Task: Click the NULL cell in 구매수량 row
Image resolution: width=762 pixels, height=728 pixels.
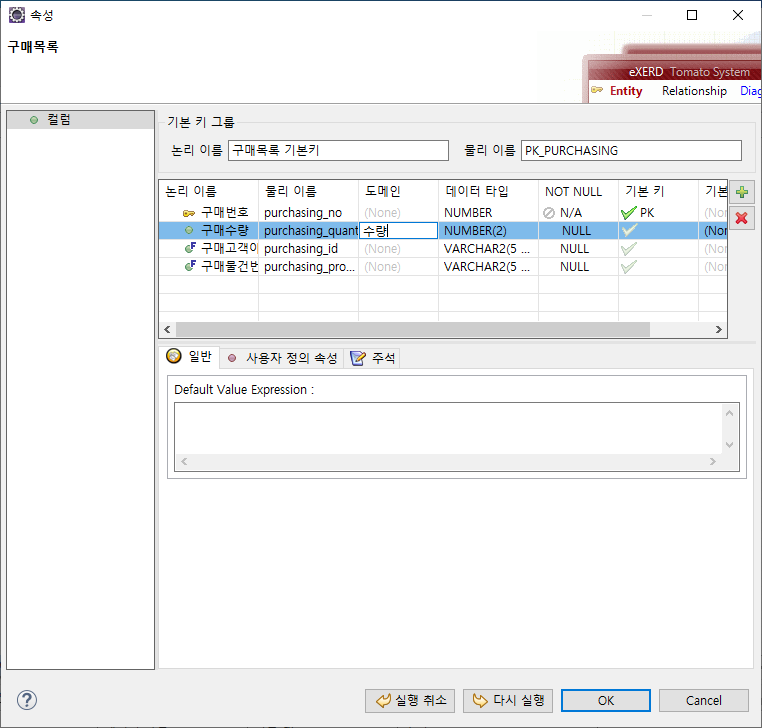Action: [578, 230]
